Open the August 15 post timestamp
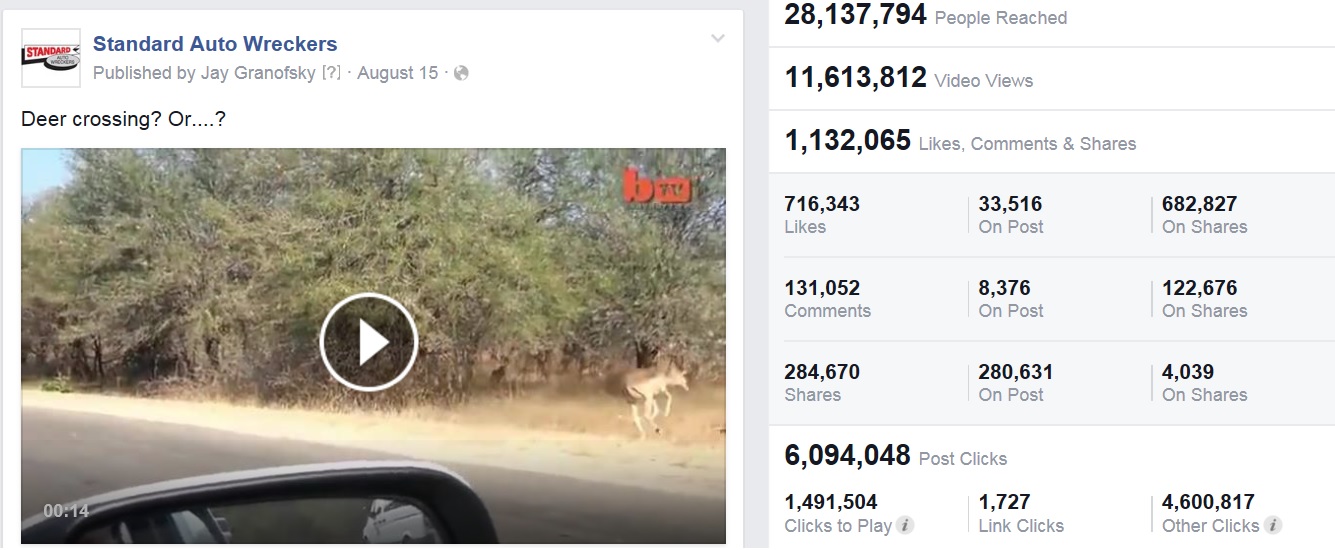 [x=397, y=73]
